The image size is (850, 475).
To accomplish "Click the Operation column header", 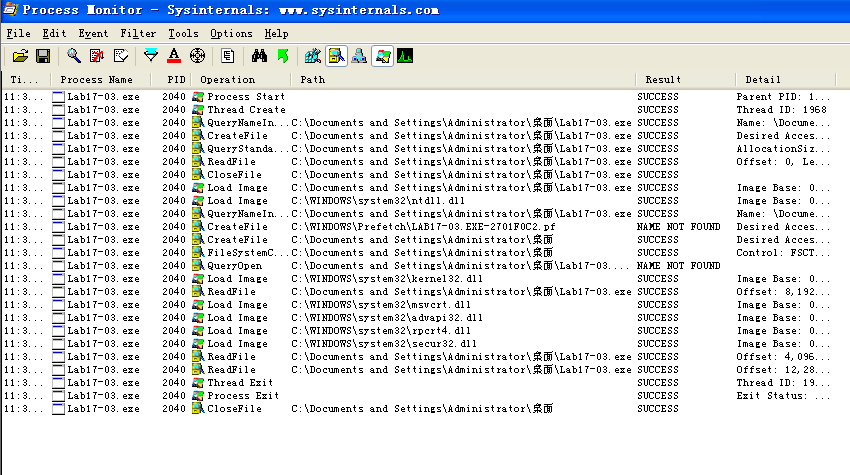I will (x=241, y=80).
